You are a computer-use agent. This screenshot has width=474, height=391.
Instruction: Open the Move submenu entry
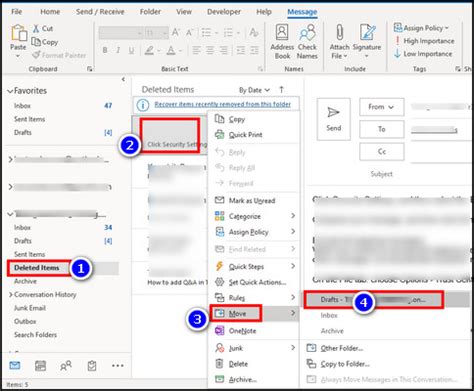point(254,313)
